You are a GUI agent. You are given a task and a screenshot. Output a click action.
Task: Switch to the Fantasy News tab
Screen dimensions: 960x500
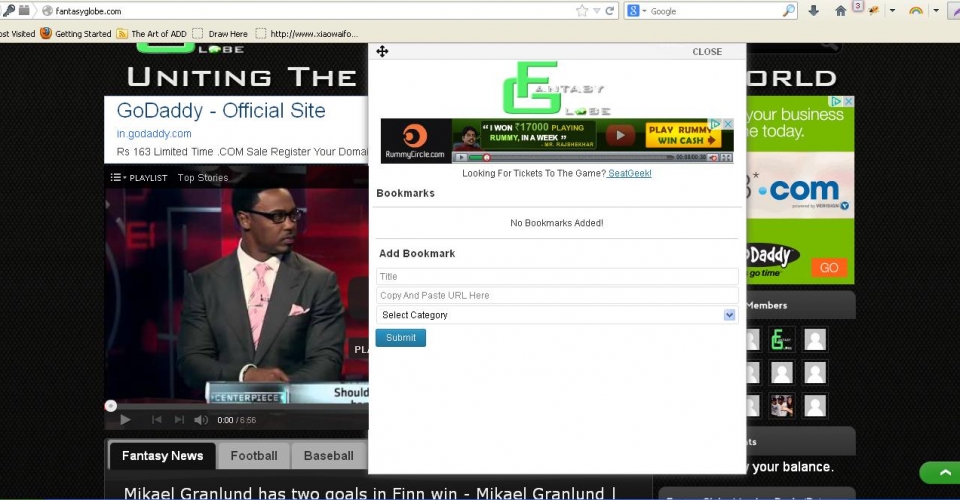coord(162,456)
